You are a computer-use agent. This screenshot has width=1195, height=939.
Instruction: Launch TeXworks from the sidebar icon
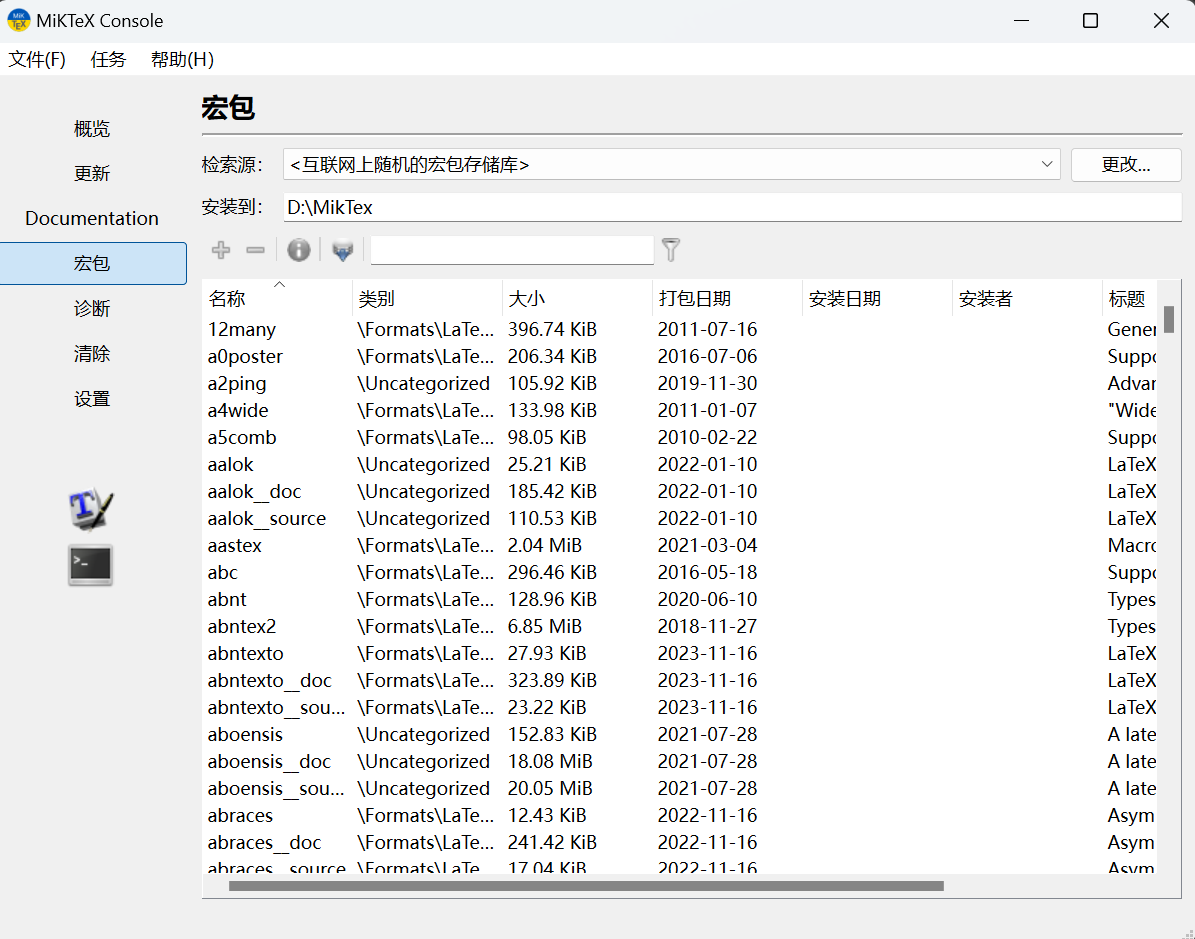click(91, 509)
